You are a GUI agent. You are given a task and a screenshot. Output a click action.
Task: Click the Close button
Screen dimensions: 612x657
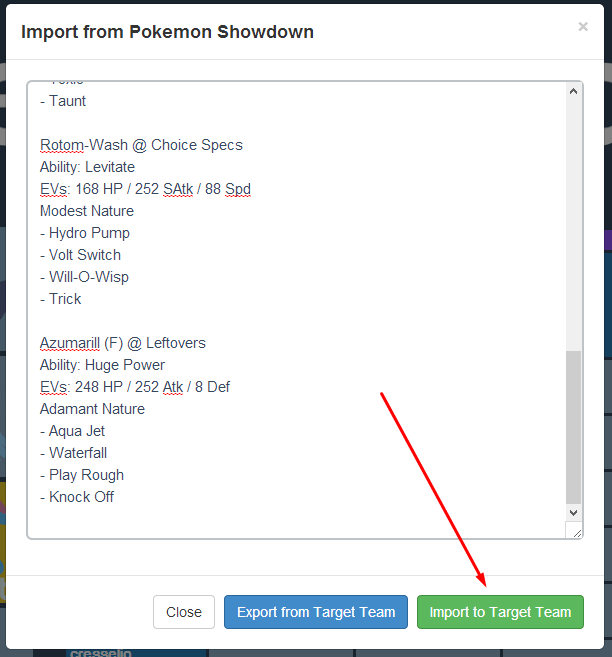[x=184, y=612]
